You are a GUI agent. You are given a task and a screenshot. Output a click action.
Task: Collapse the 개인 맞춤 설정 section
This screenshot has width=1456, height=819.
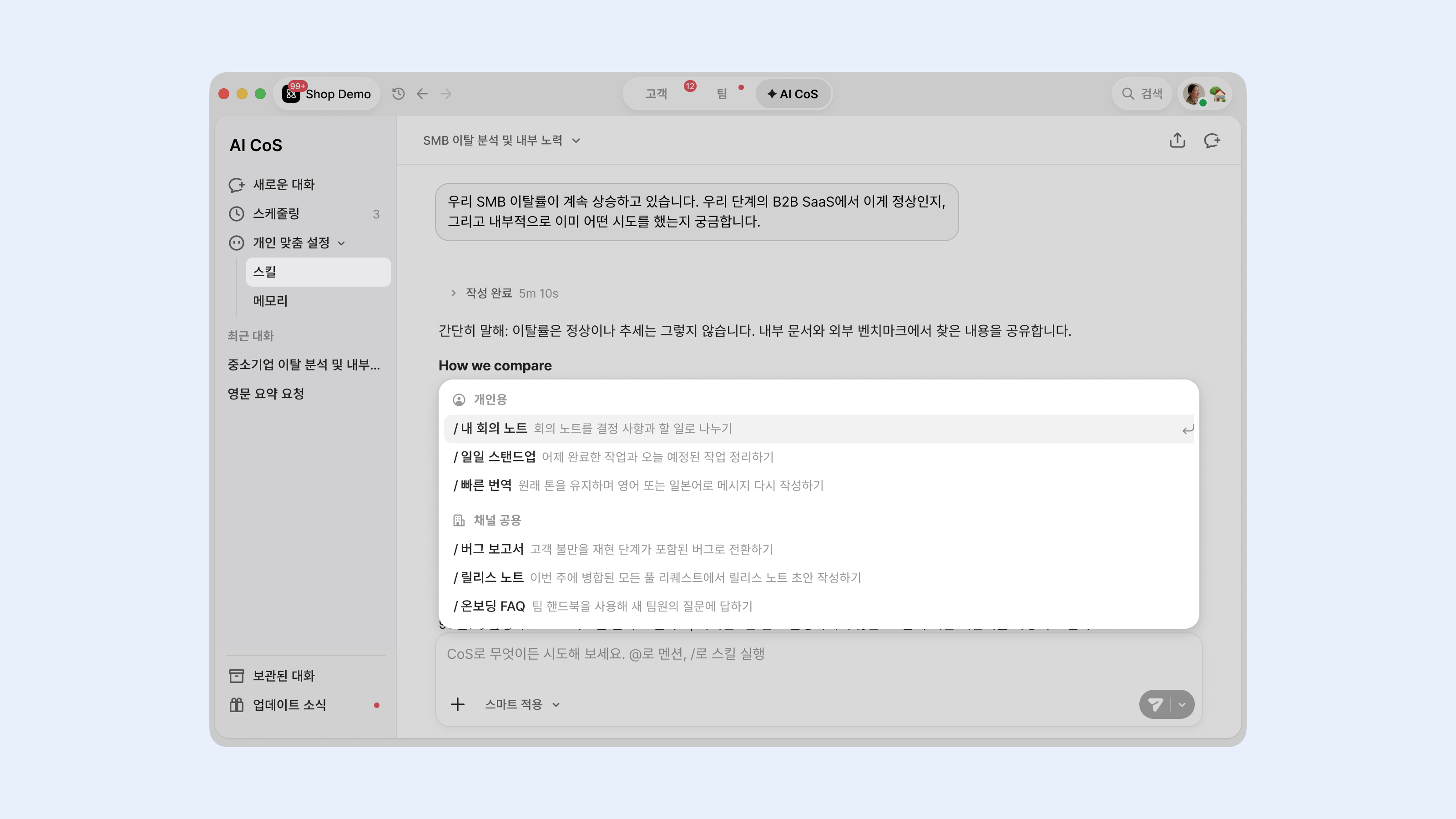(x=341, y=243)
